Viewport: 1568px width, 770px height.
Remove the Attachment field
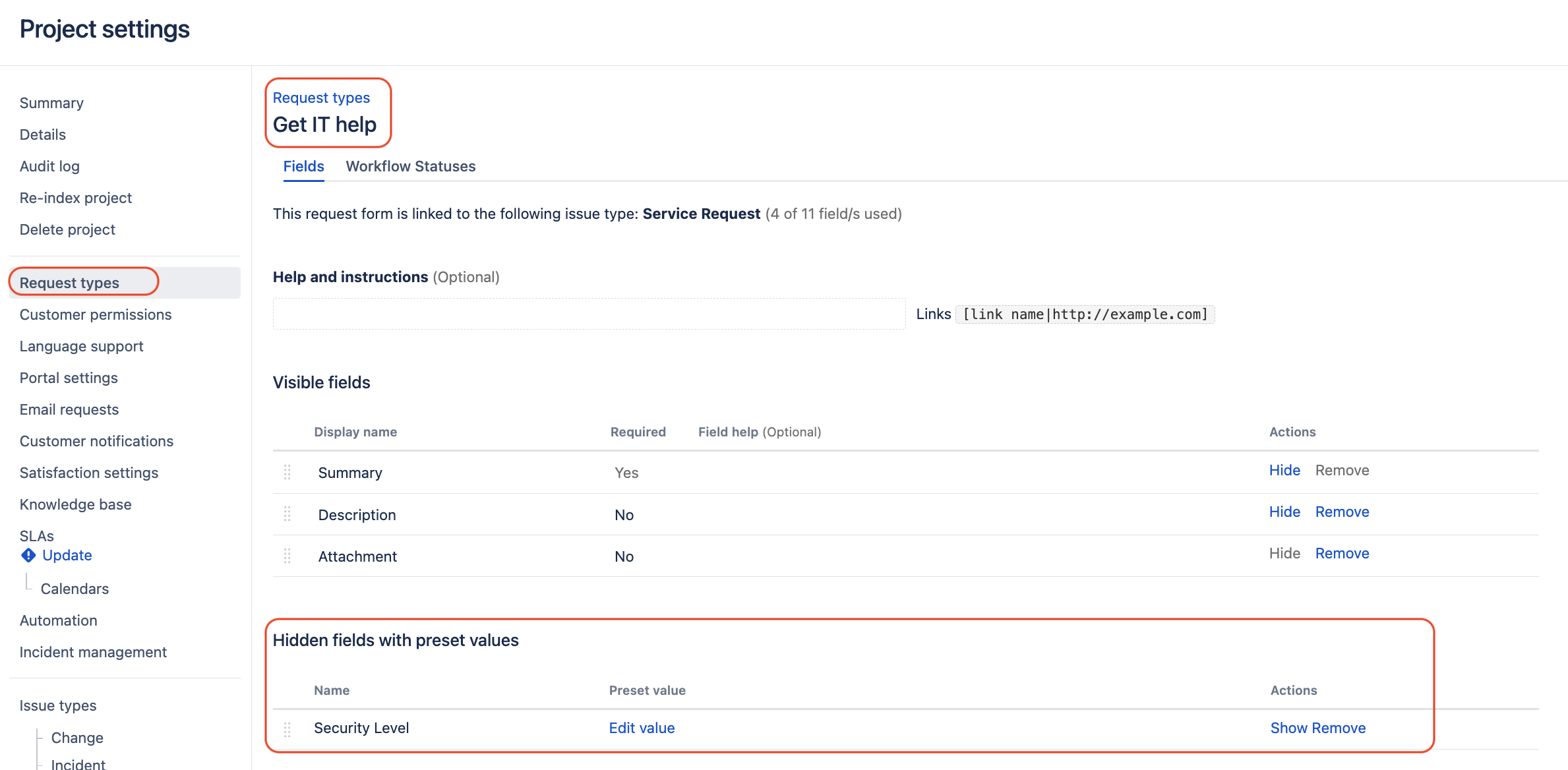[1342, 553]
